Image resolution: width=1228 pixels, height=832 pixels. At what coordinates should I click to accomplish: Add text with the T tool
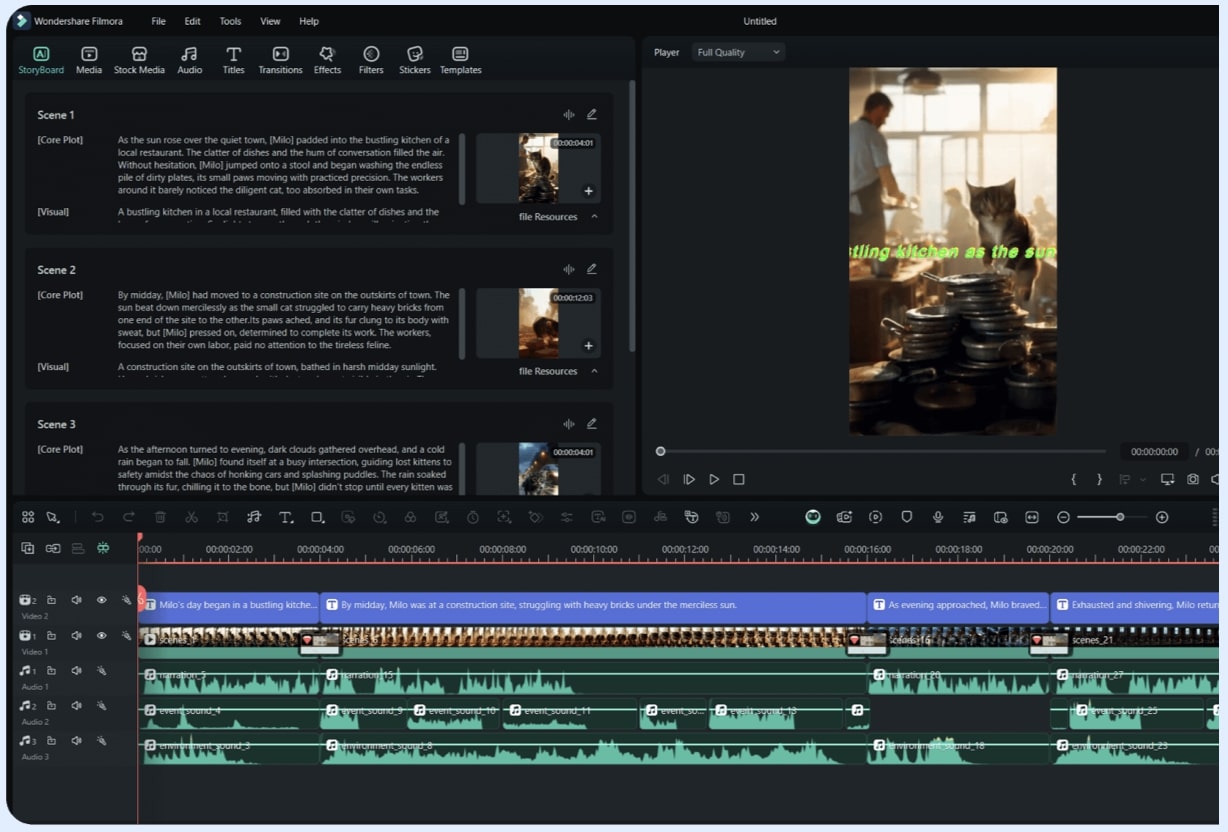[x=286, y=517]
